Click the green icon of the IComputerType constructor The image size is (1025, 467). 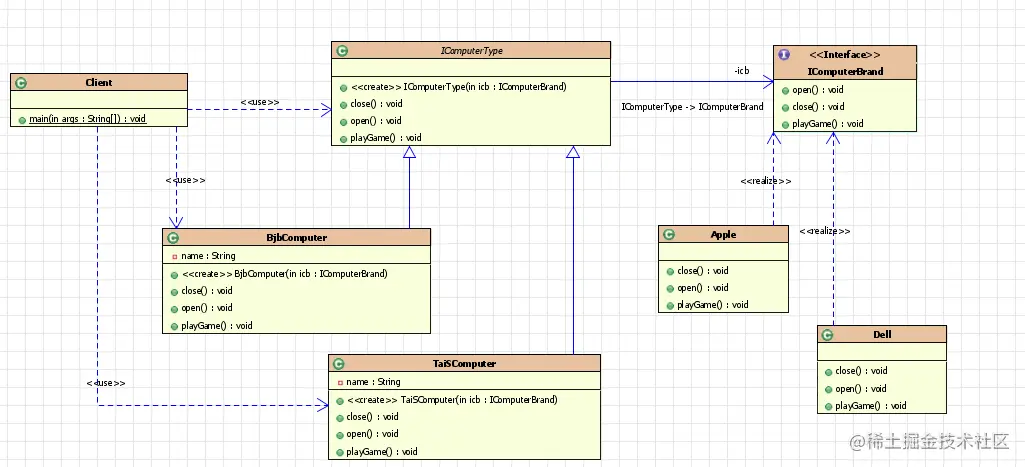pyautogui.click(x=343, y=87)
